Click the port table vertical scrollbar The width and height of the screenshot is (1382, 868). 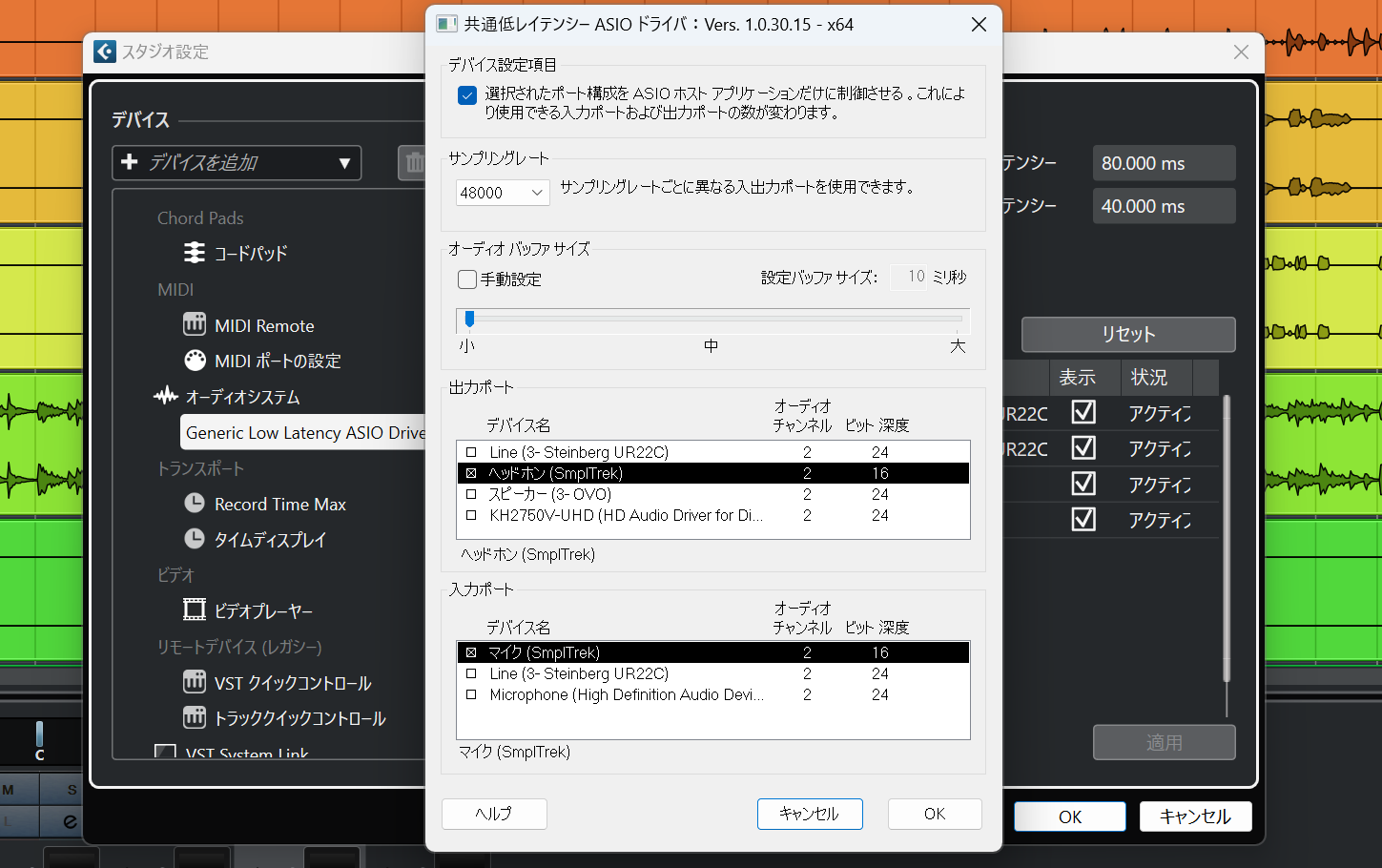tap(1227, 539)
